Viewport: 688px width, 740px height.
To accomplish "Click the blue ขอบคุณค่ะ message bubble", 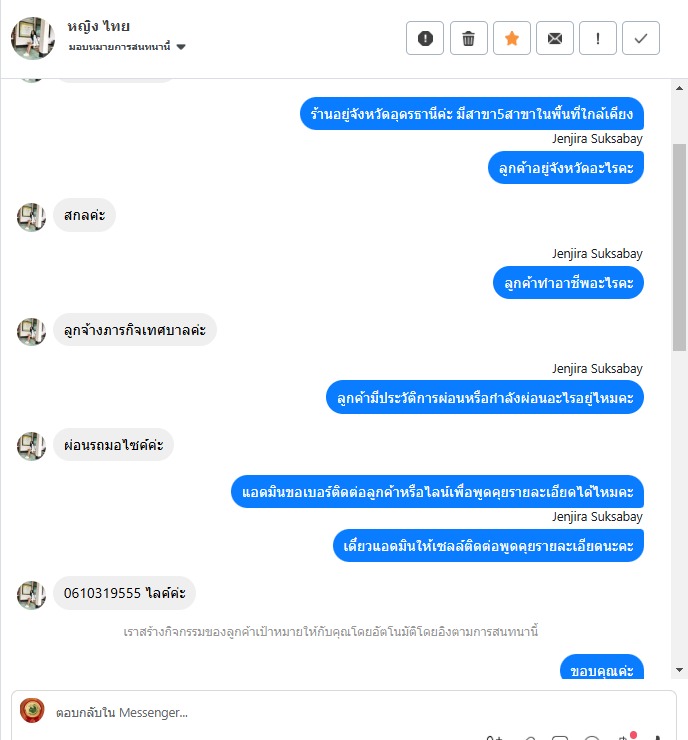I will pos(602,667).
